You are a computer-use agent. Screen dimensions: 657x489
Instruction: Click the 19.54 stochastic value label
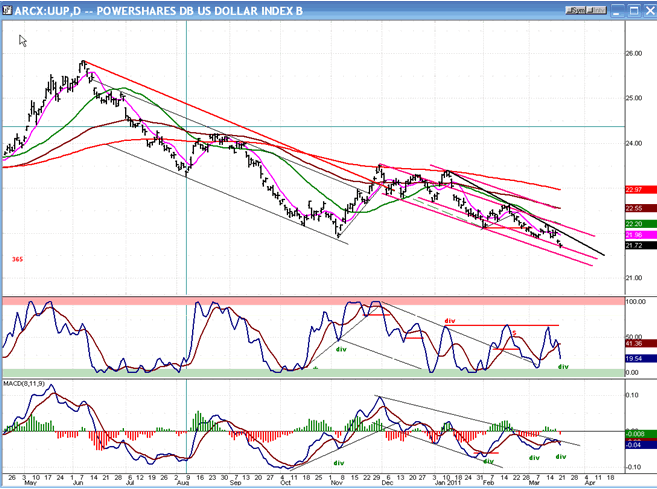pyautogui.click(x=641, y=359)
